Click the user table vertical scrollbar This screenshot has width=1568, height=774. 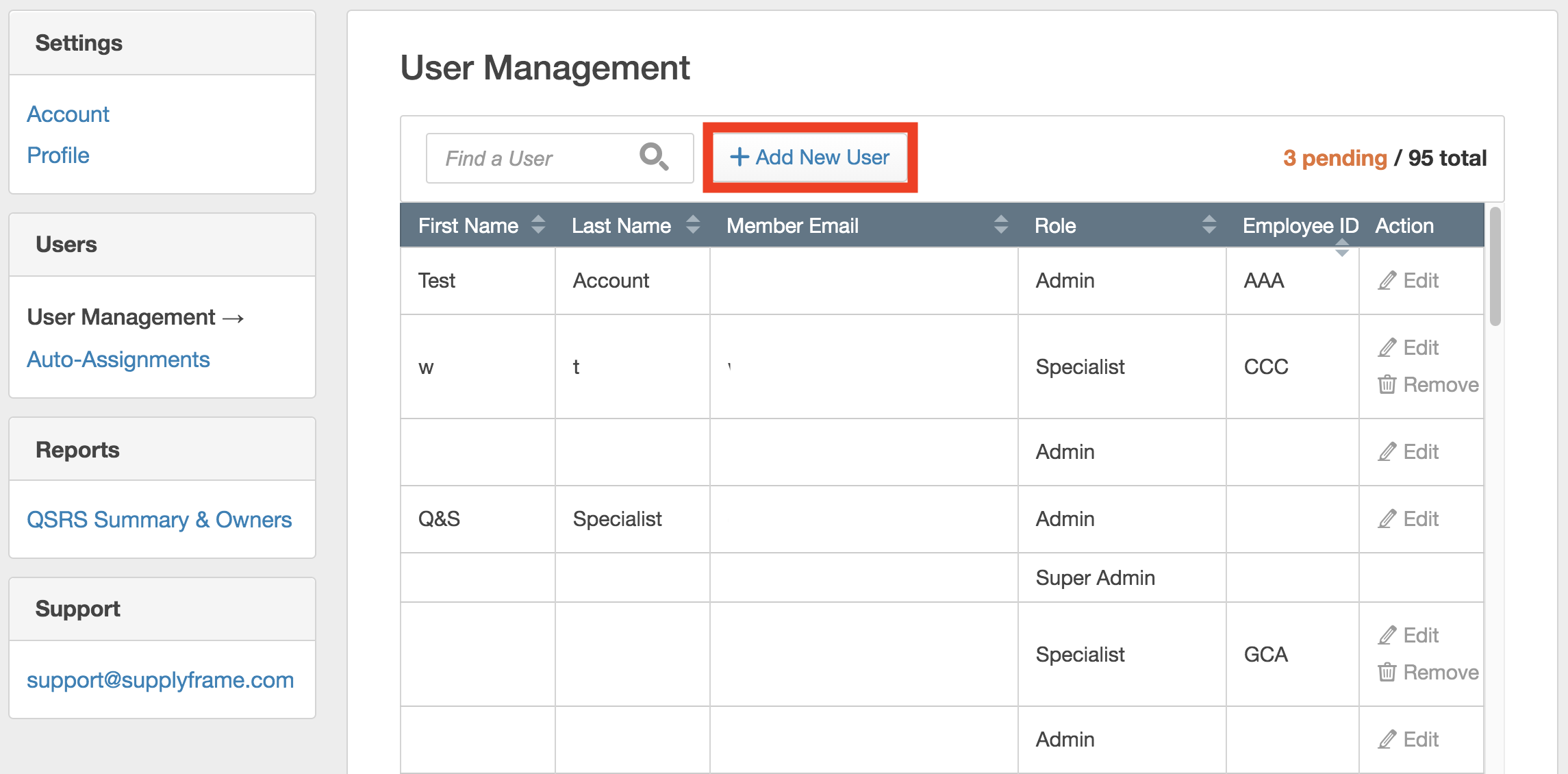click(1495, 267)
